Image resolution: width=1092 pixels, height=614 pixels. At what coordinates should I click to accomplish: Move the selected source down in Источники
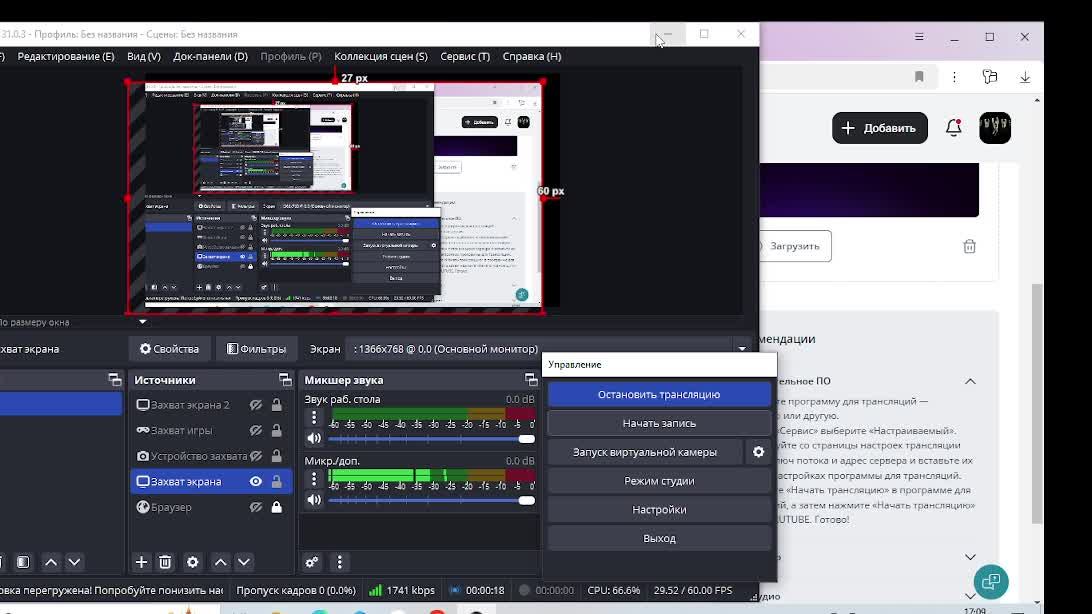point(244,562)
